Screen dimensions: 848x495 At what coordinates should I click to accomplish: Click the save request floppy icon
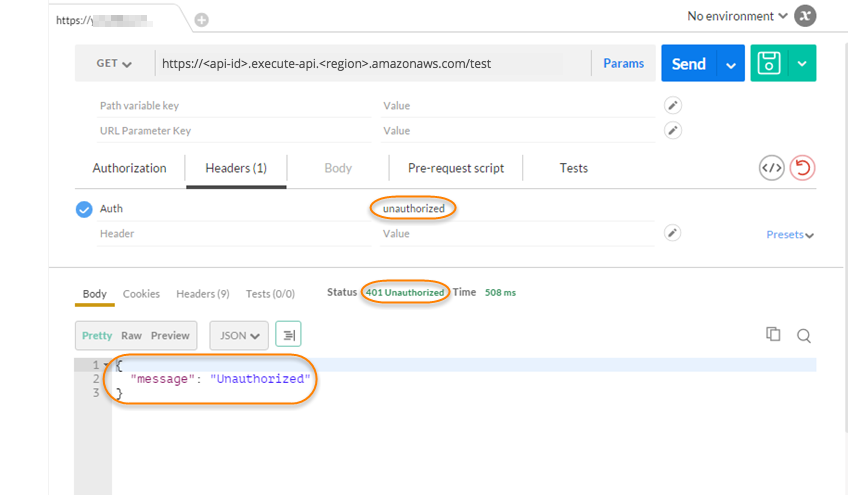click(x=769, y=64)
